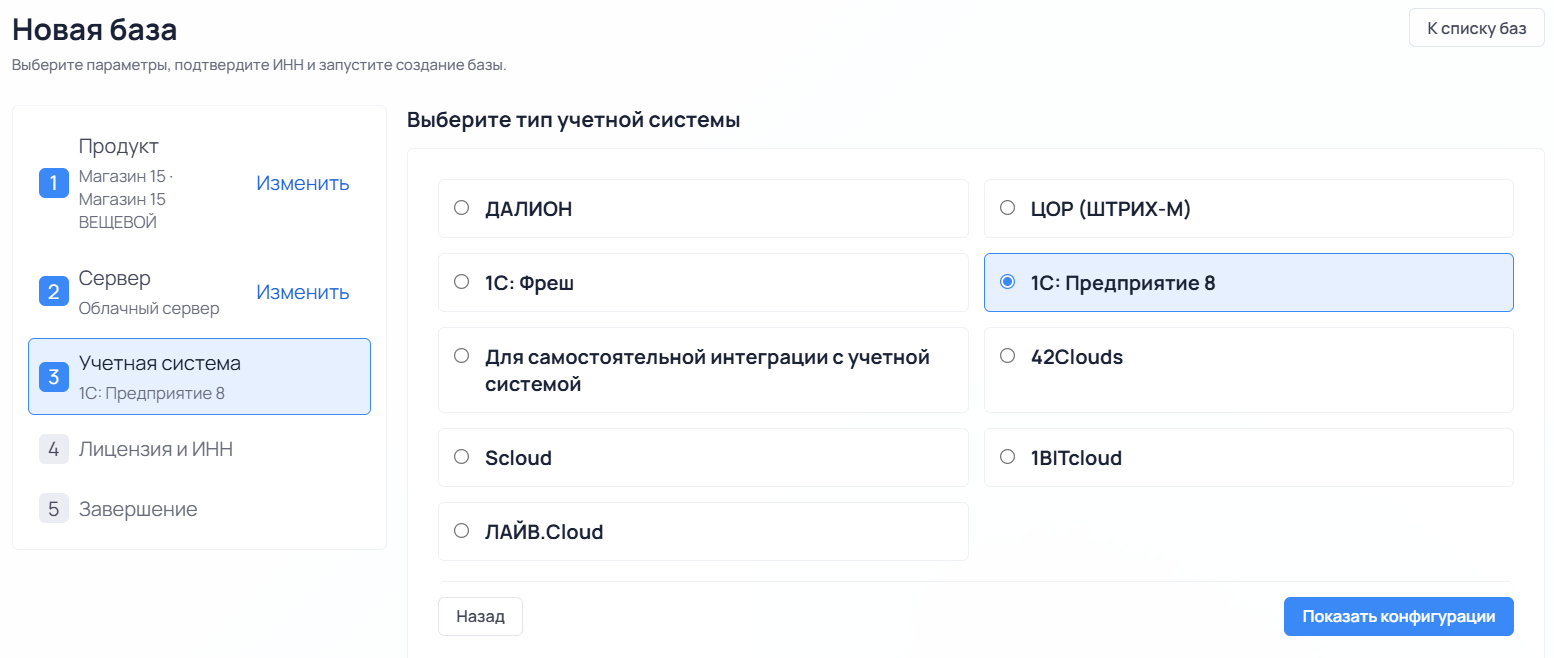1554x658 pixels.
Task: Click the Выберите тип учетной системы heading
Action: (x=574, y=121)
